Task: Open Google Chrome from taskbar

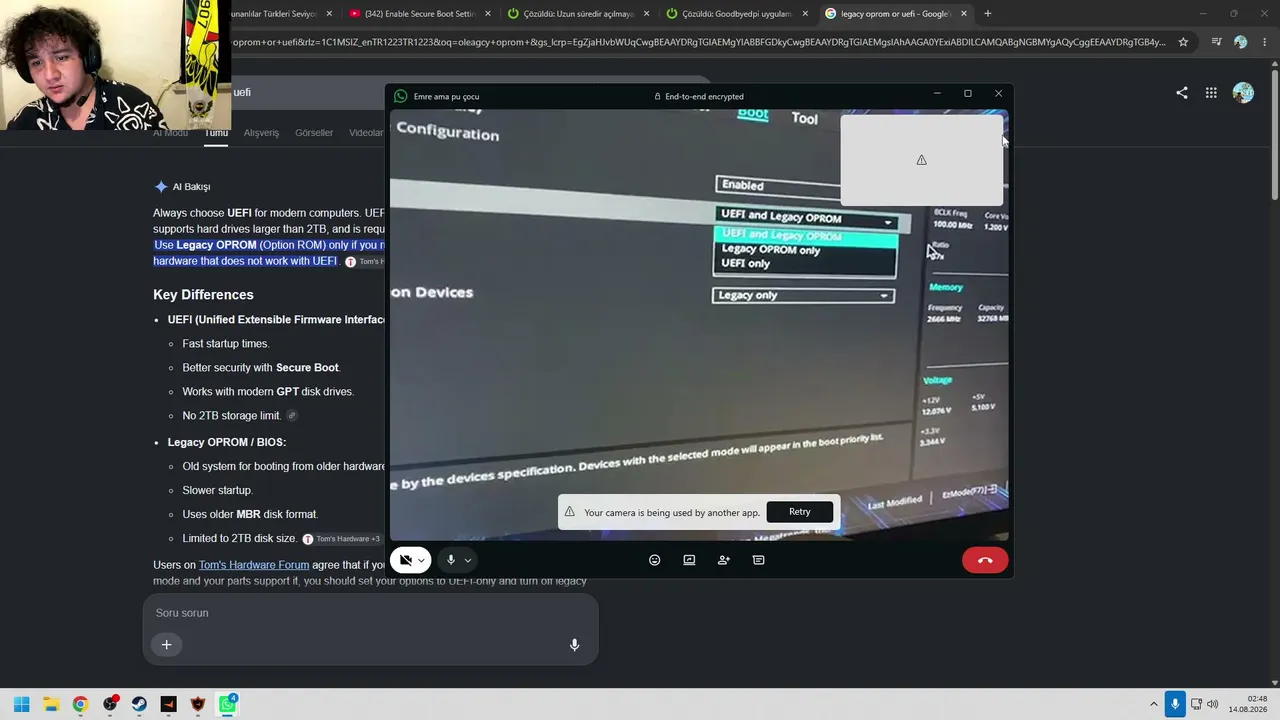Action: [x=80, y=704]
